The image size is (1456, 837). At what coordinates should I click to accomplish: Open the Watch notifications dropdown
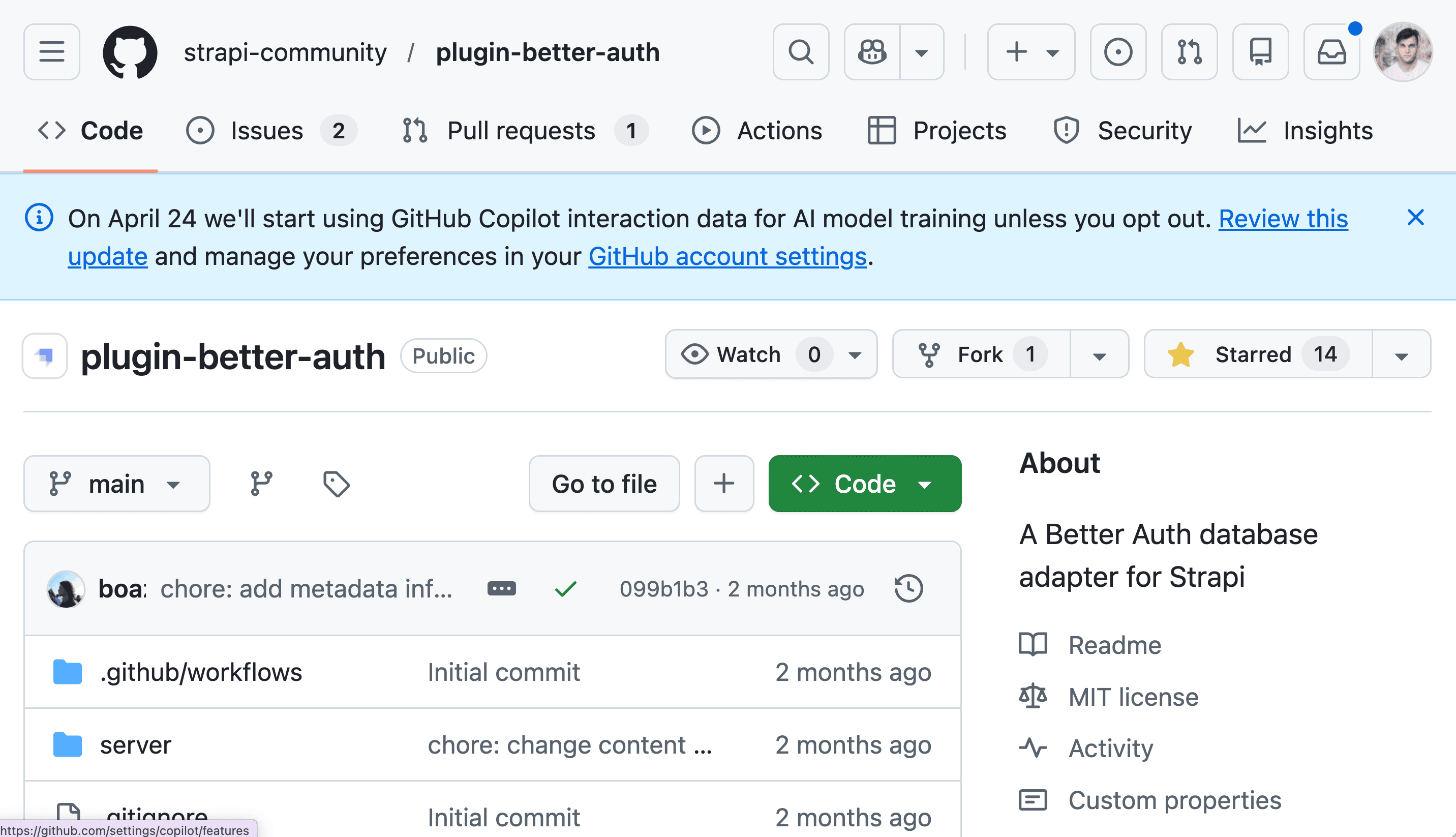tap(771, 354)
